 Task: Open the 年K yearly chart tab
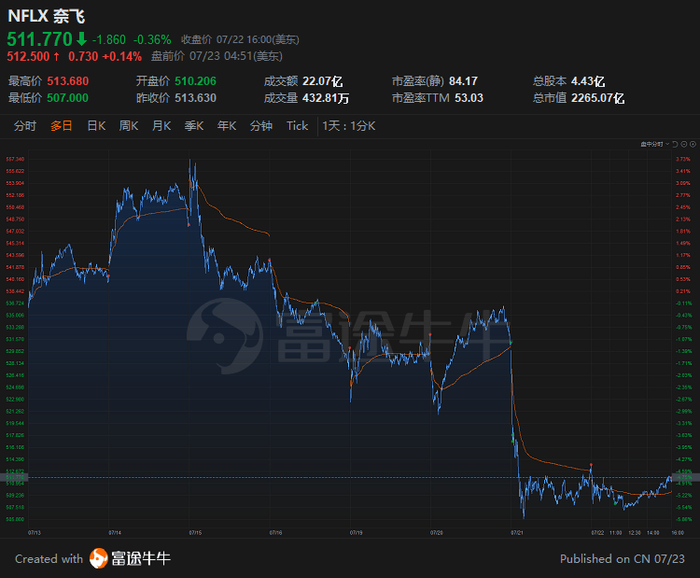pyautogui.click(x=226, y=126)
